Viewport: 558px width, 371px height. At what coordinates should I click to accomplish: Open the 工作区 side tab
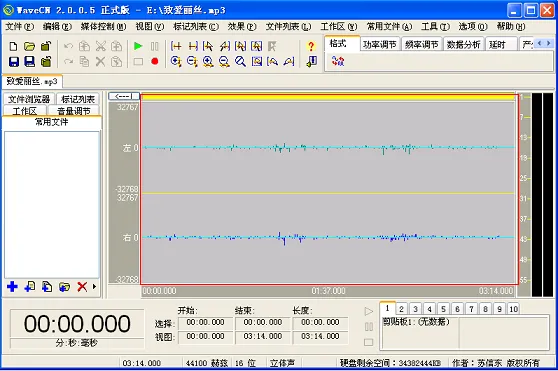(x=25, y=111)
